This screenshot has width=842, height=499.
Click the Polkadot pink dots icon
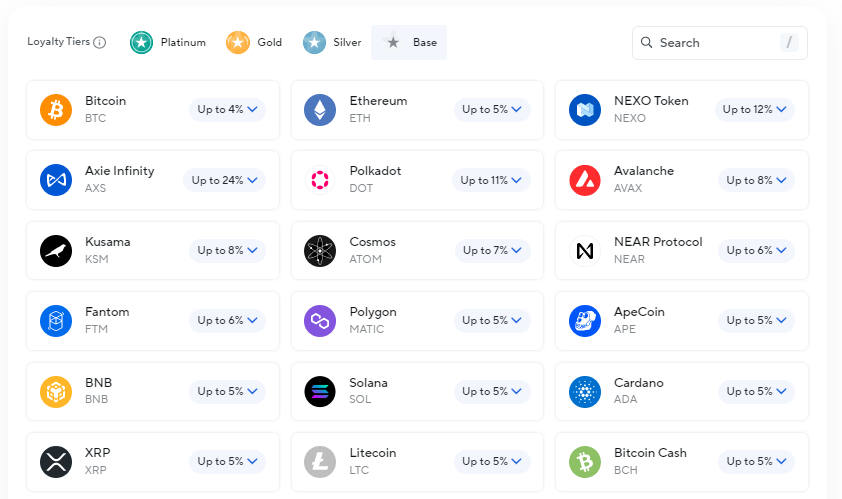tap(320, 180)
